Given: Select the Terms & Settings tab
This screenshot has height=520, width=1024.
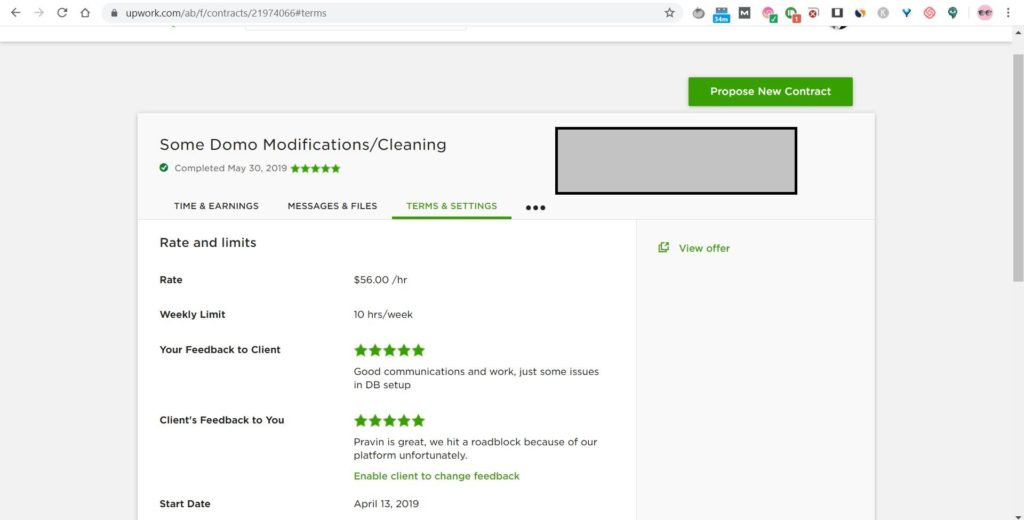Looking at the screenshot, I should 451,206.
